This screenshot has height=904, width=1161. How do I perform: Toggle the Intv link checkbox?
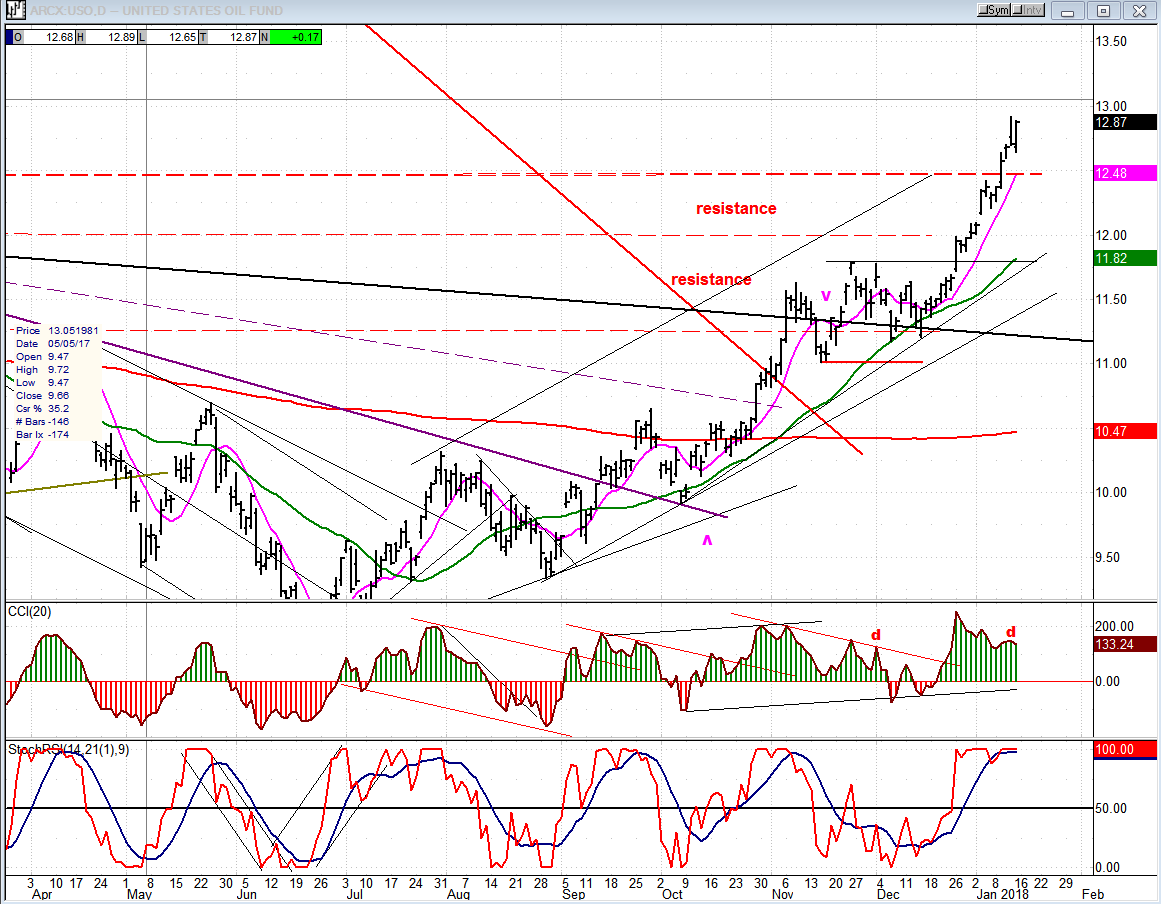pyautogui.click(x=1020, y=10)
